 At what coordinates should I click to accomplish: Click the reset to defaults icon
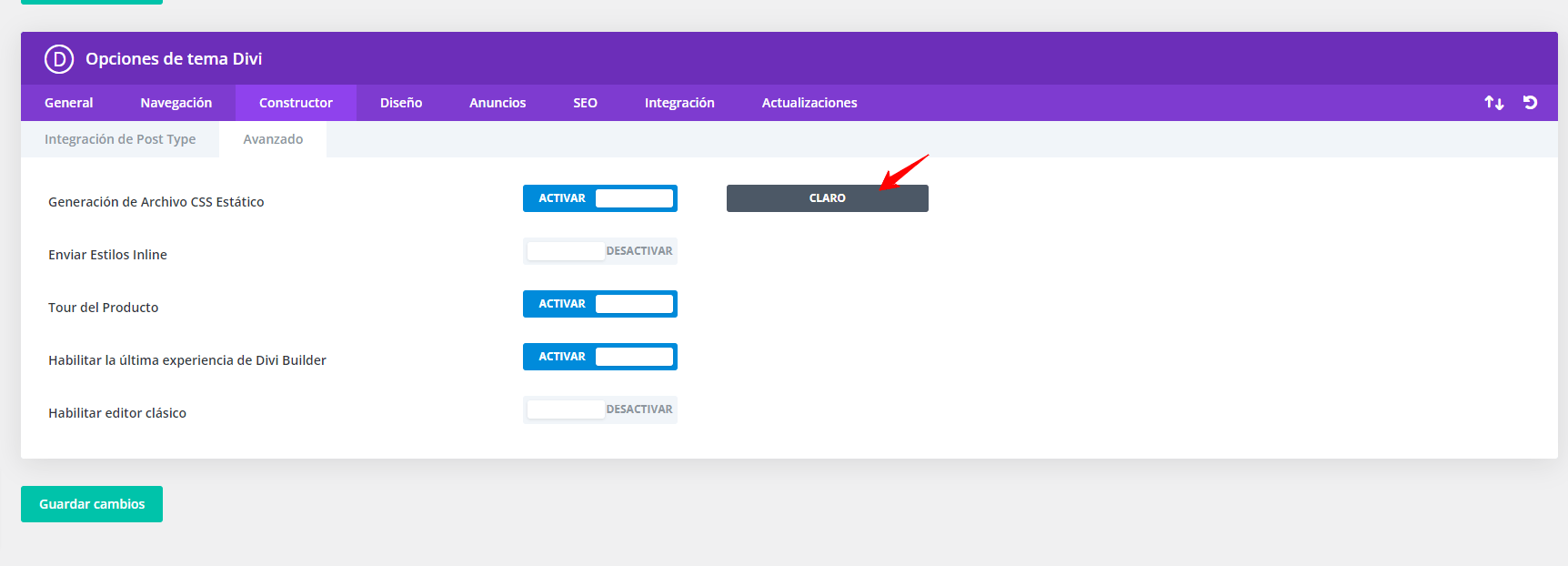tap(1531, 103)
